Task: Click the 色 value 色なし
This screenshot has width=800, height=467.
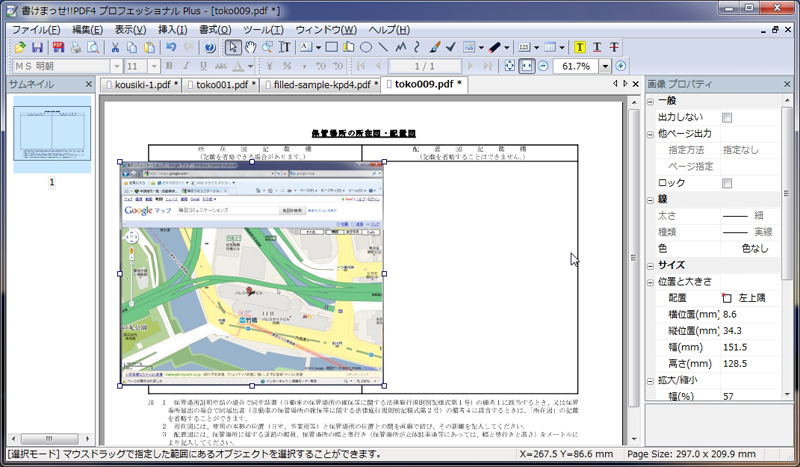Action: 751,249
